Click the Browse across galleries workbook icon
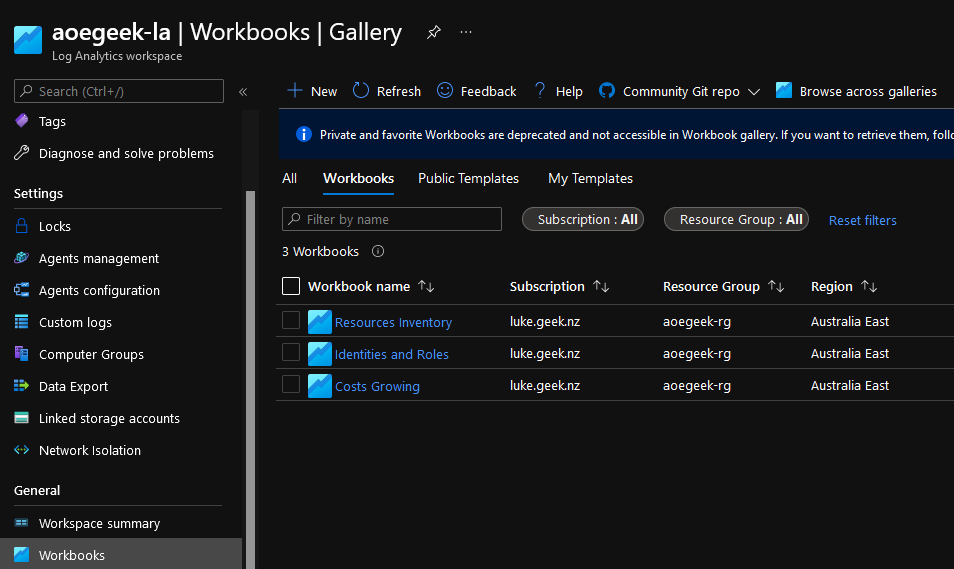This screenshot has height=569, width=954. (x=784, y=91)
